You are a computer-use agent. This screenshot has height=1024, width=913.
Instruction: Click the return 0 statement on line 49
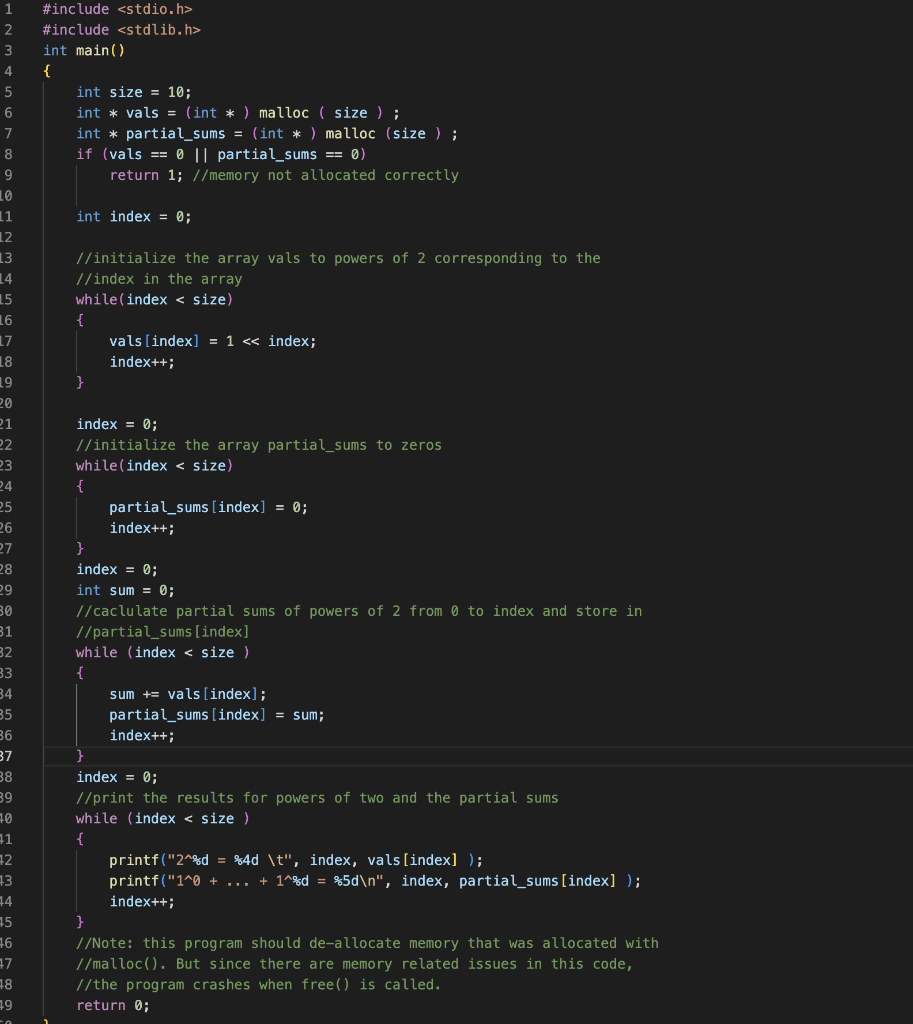[116, 1005]
